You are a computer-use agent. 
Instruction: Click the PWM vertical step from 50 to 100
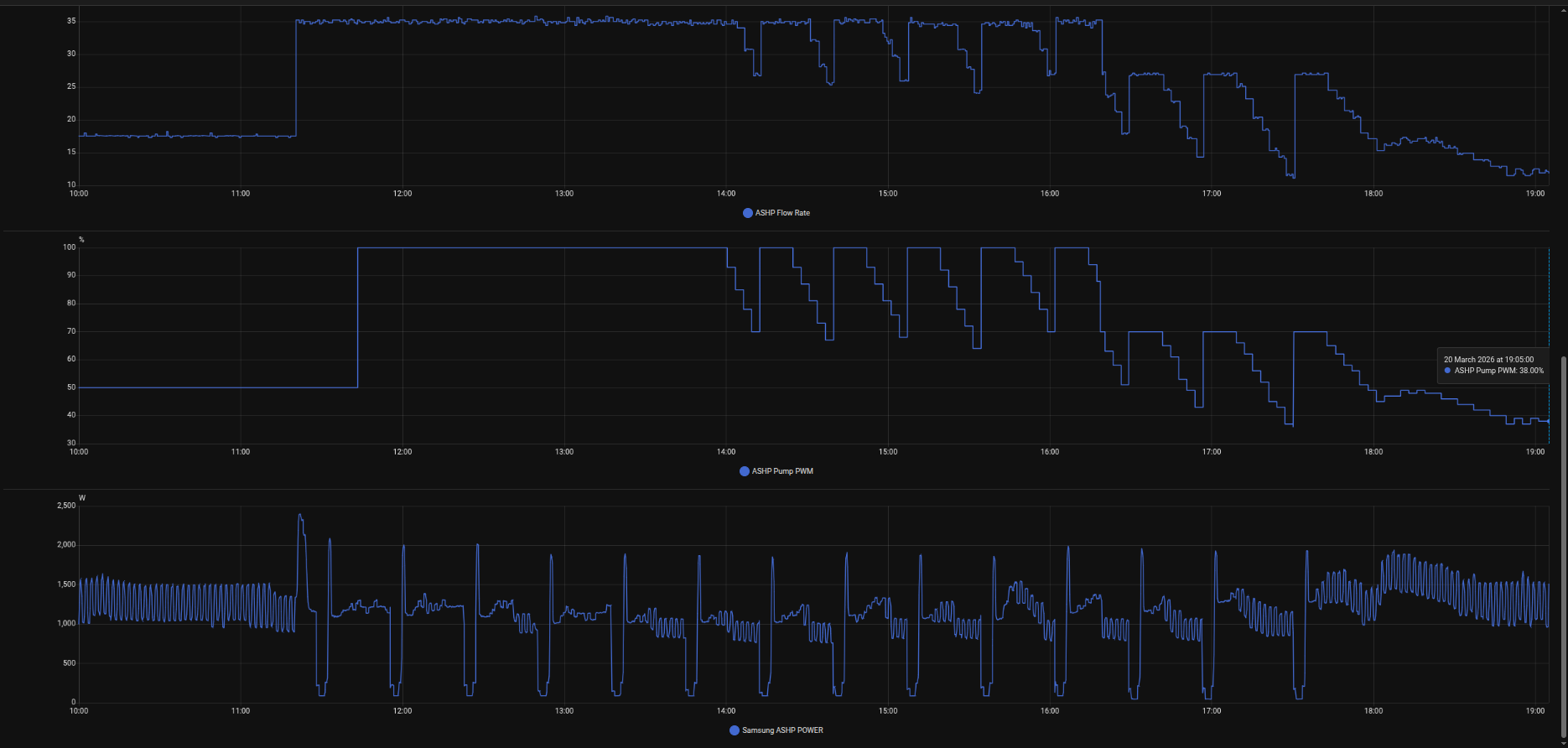click(x=358, y=317)
